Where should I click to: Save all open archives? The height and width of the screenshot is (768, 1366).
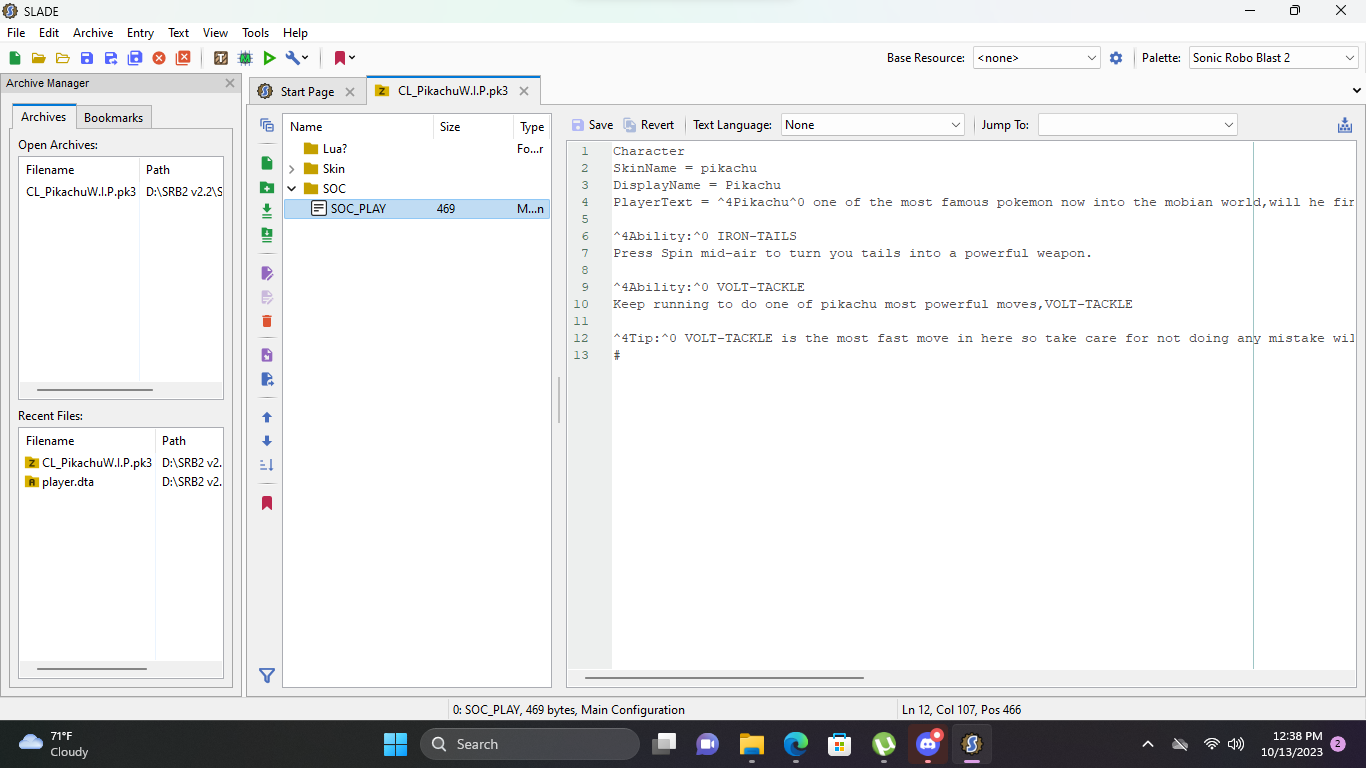coord(134,58)
